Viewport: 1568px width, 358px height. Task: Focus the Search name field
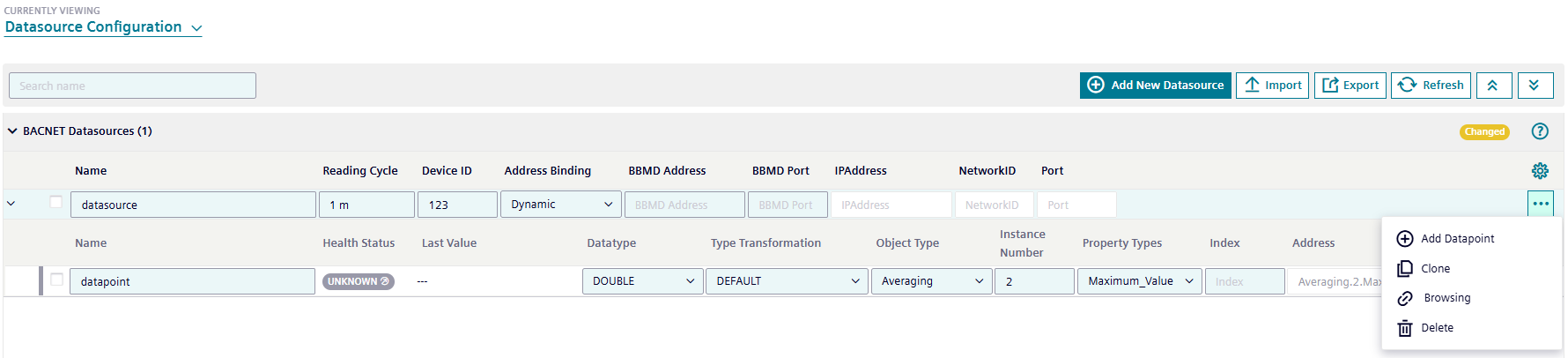(132, 86)
